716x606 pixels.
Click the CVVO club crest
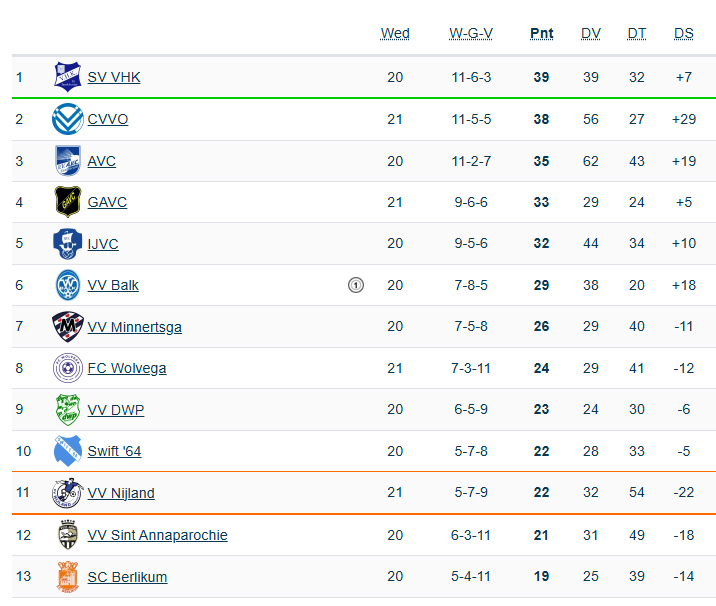[68, 119]
